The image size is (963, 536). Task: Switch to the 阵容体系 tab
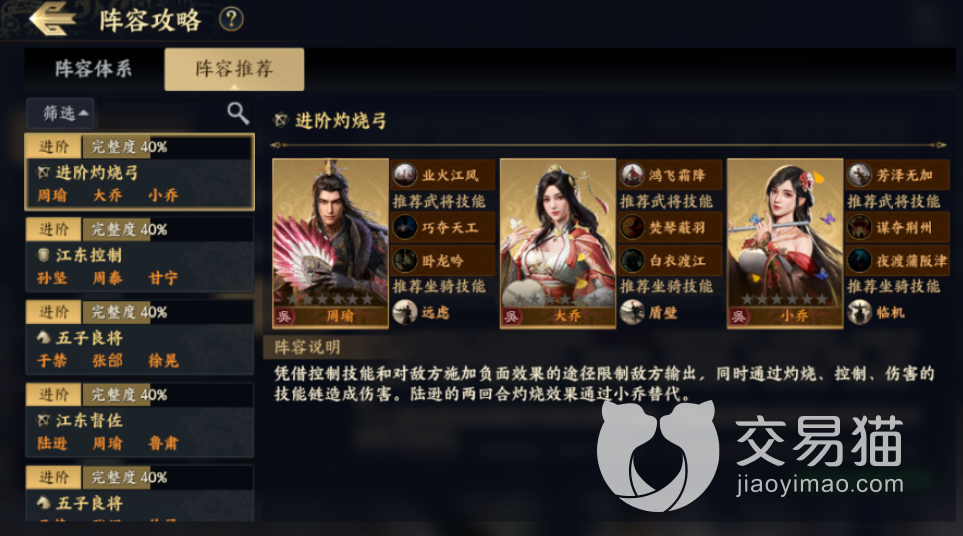pyautogui.click(x=93, y=69)
